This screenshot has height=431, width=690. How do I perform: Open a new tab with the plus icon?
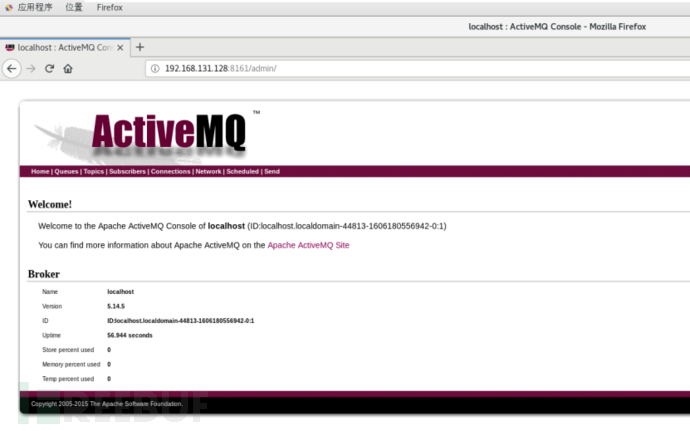[140, 47]
